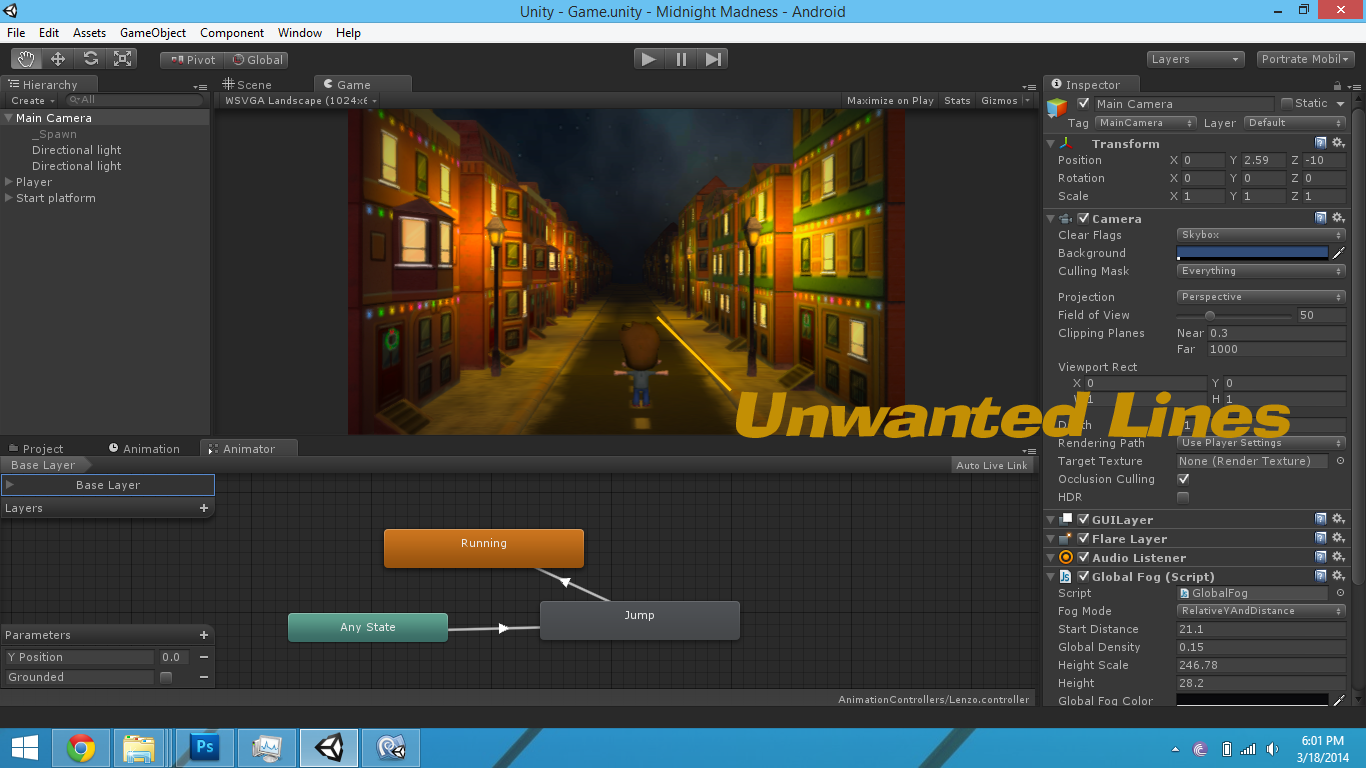Open the Camera component help icon
This screenshot has width=1366, height=768.
coord(1321,218)
